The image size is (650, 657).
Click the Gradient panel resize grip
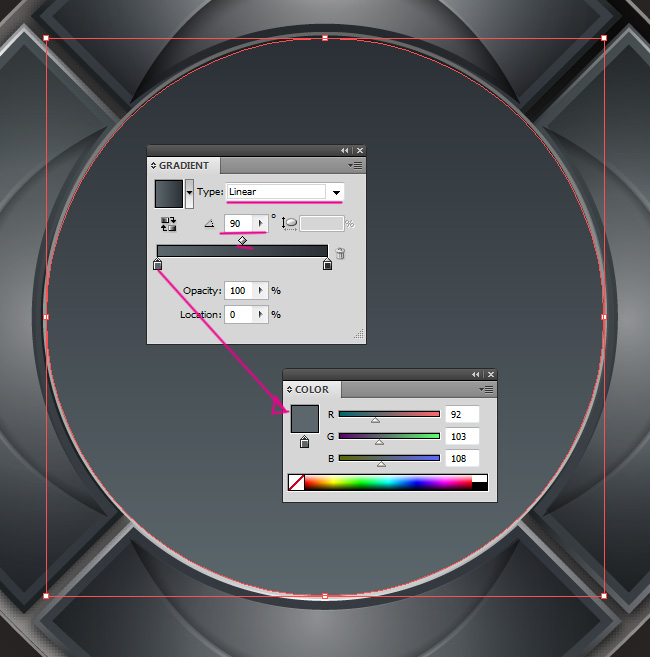(359, 334)
